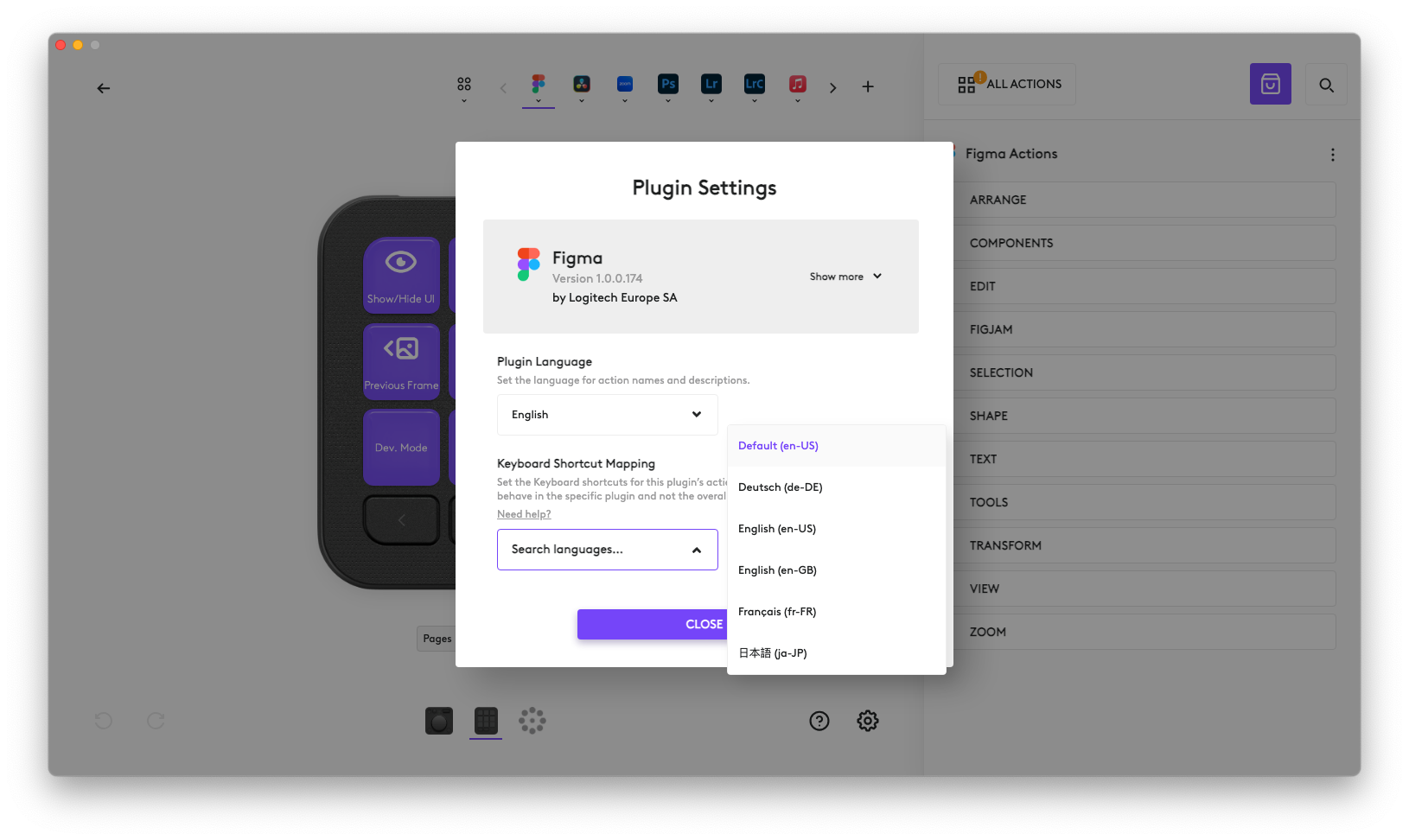The image size is (1409, 840).
Task: Open the English plugin language dropdown
Action: point(608,415)
